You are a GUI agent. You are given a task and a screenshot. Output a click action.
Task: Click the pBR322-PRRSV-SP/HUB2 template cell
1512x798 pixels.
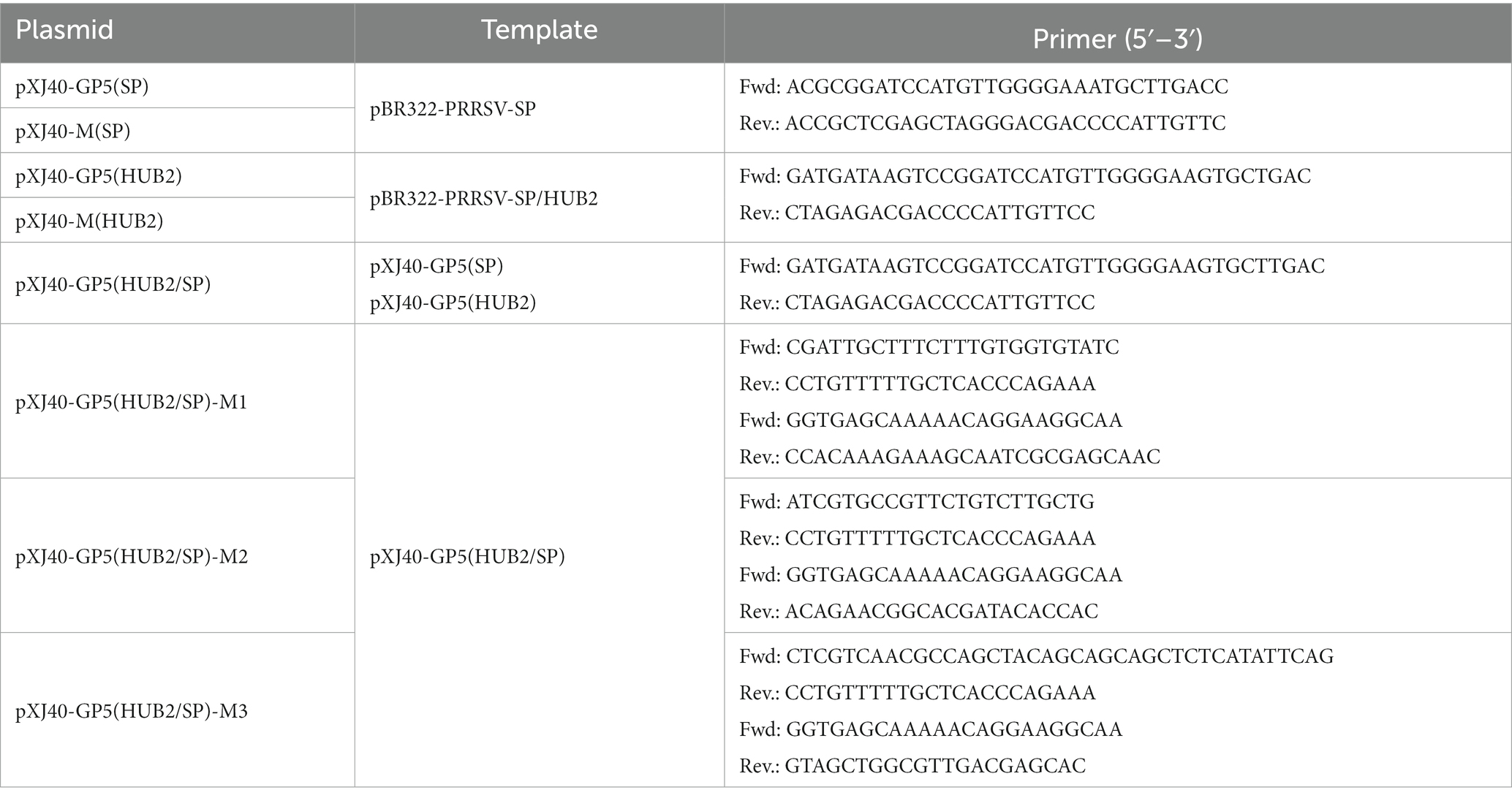pos(484,198)
